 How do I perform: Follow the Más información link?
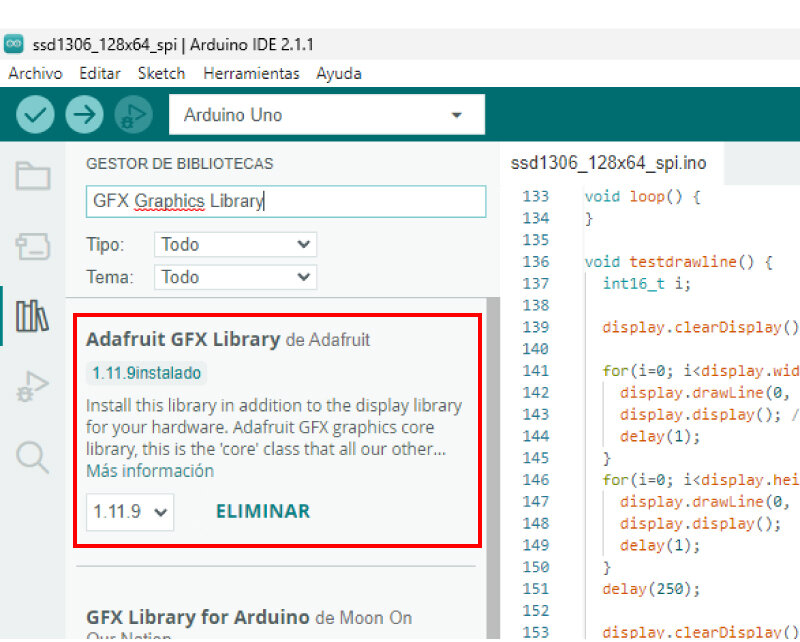150,471
